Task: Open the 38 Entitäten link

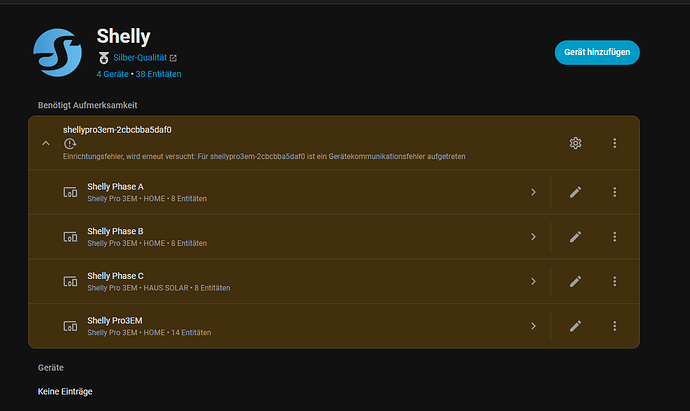Action: point(158,75)
